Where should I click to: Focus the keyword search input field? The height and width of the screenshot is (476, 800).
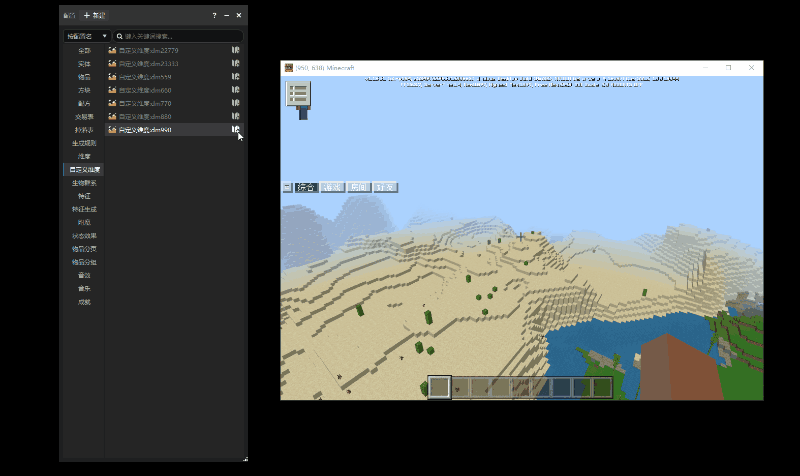point(178,36)
